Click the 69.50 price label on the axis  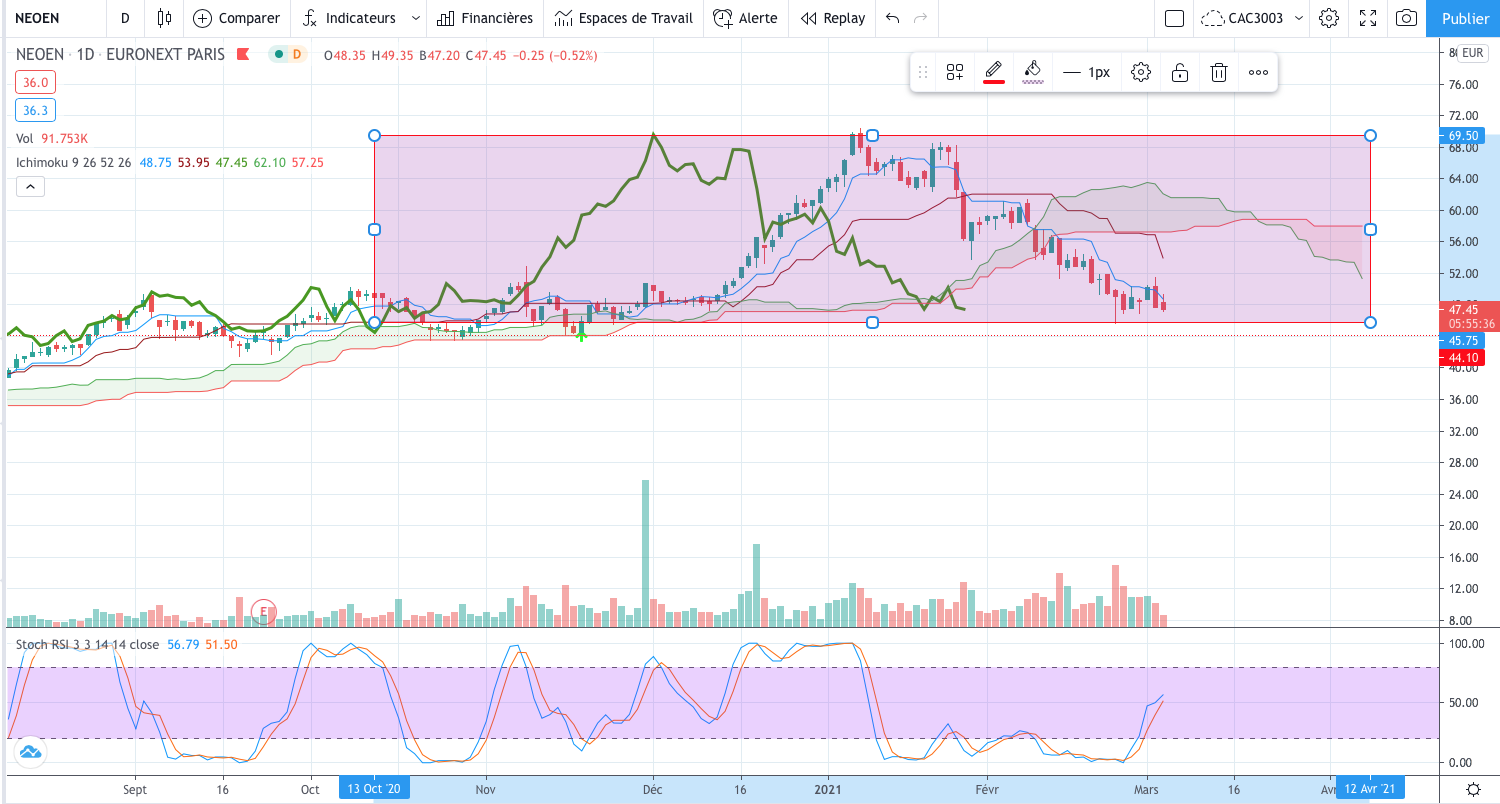[1462, 135]
